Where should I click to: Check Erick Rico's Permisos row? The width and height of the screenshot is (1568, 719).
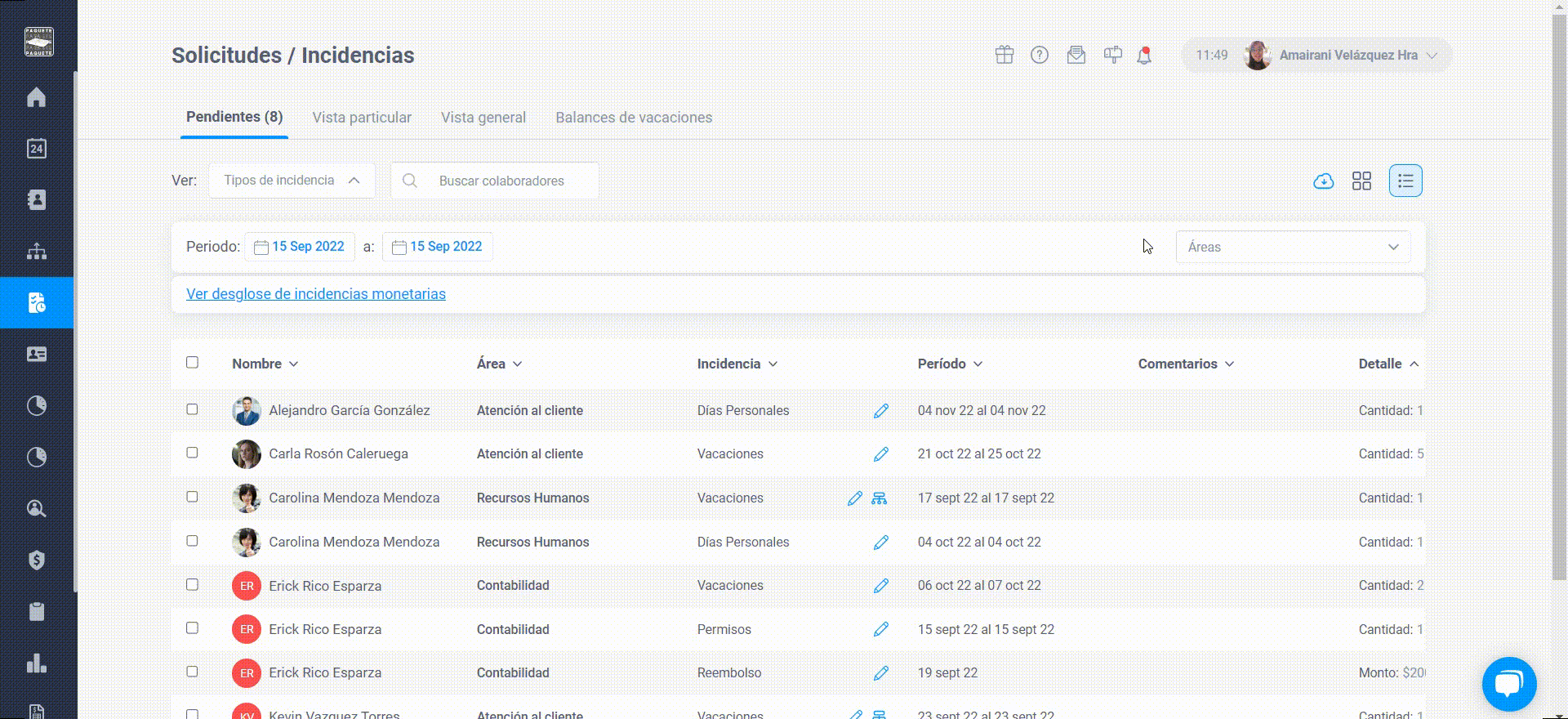coord(192,627)
